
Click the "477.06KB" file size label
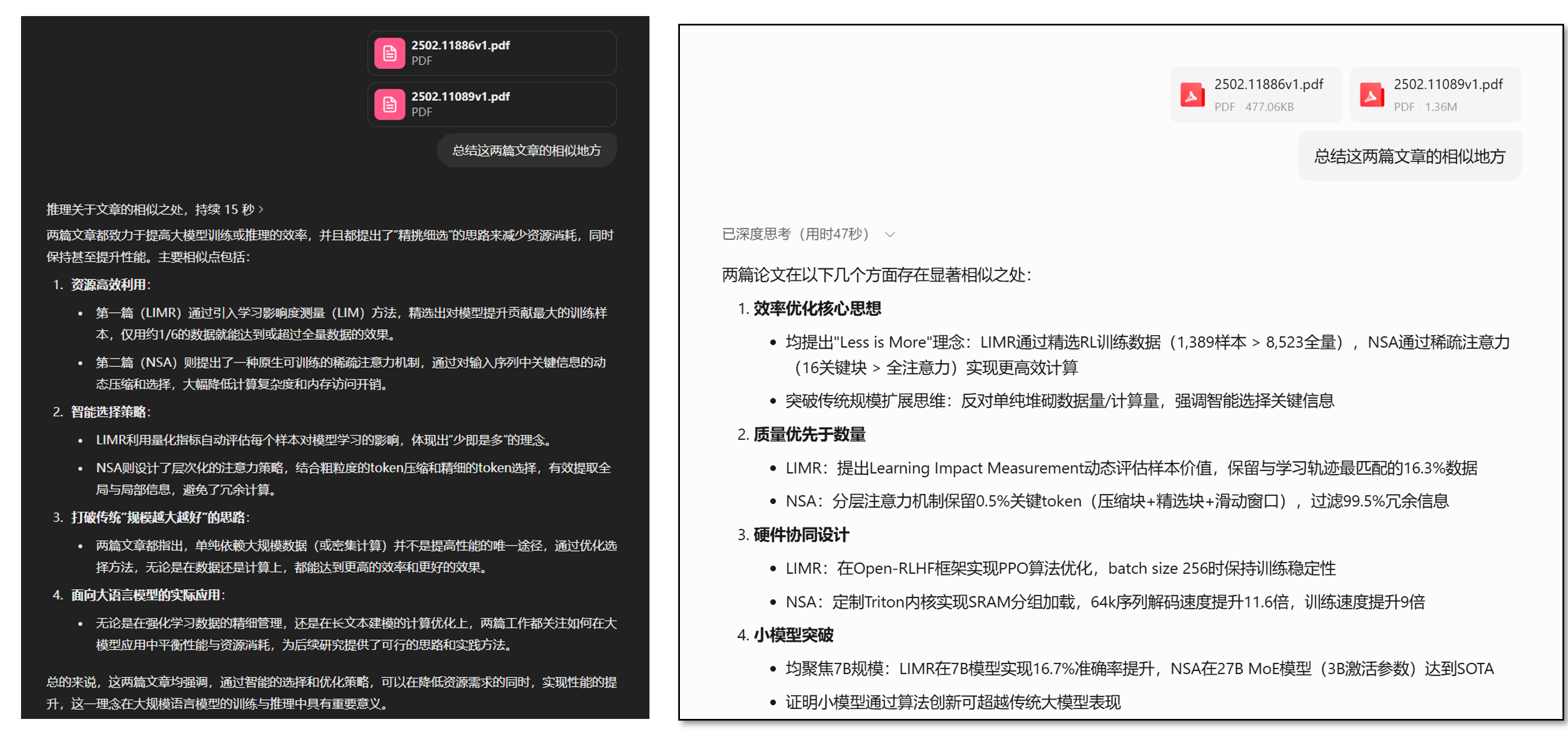click(1269, 106)
